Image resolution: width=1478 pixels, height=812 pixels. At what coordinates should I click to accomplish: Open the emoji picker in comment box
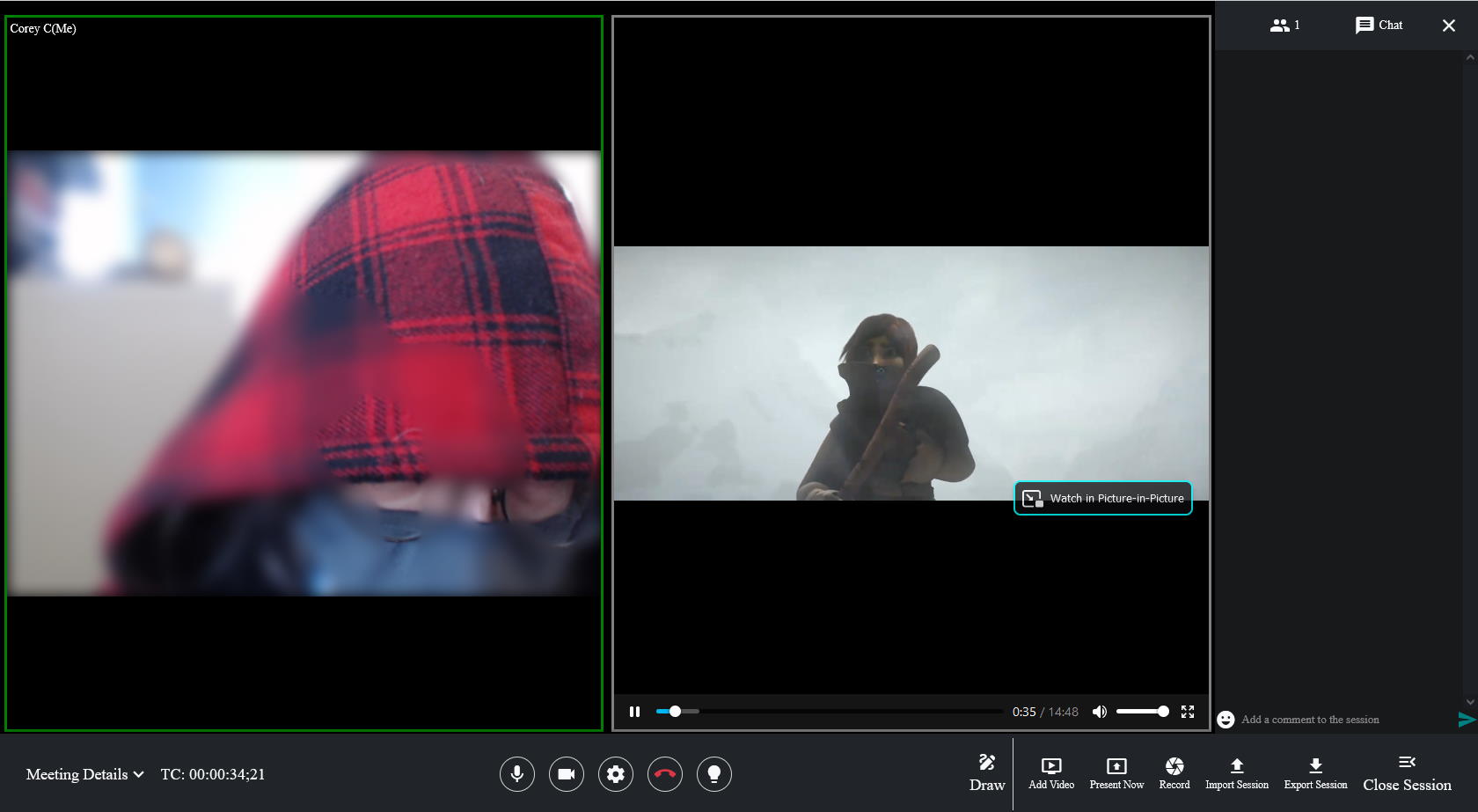pos(1226,720)
